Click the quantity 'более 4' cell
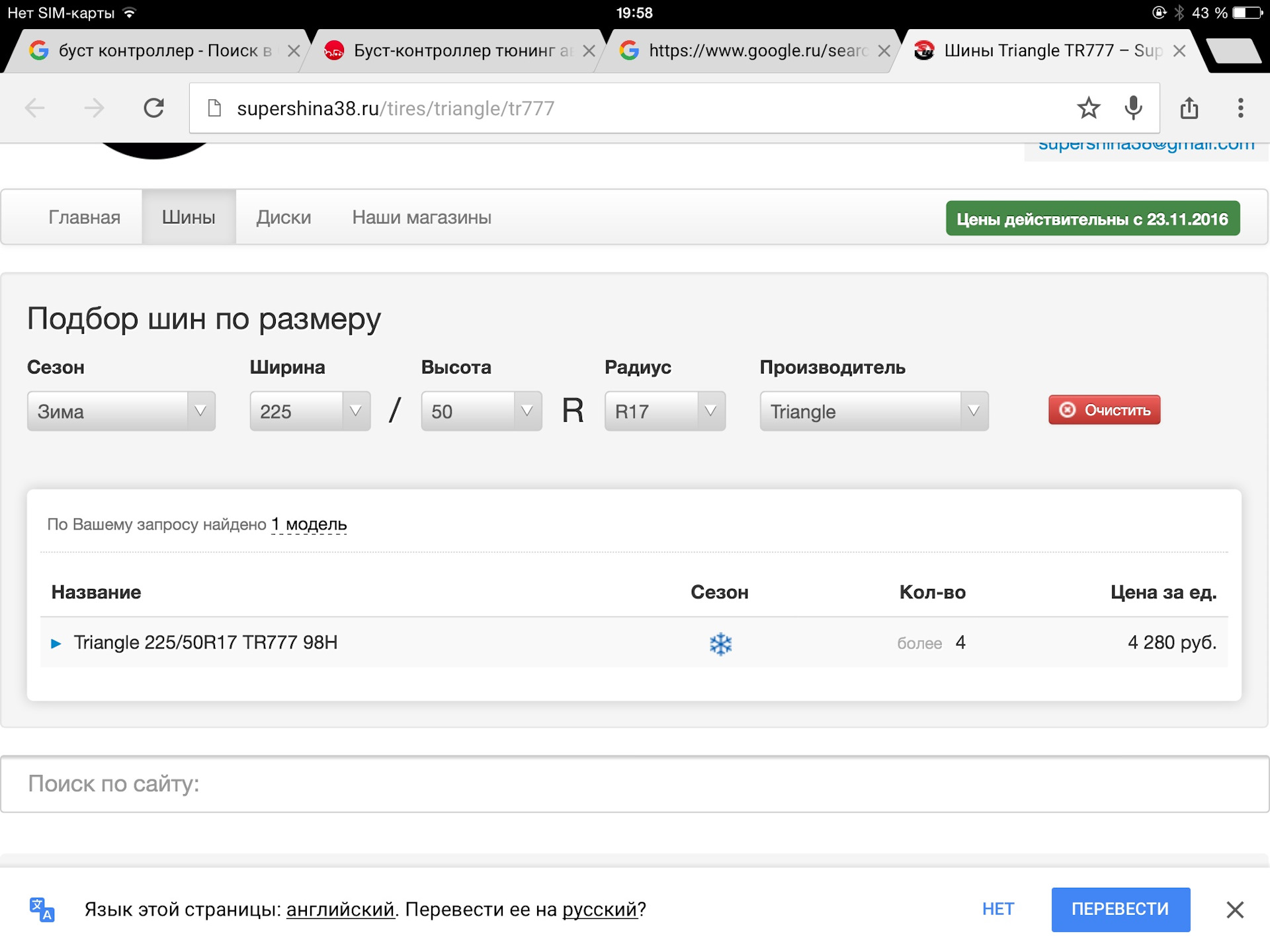Screen dimensions: 1270x952 coord(931,643)
